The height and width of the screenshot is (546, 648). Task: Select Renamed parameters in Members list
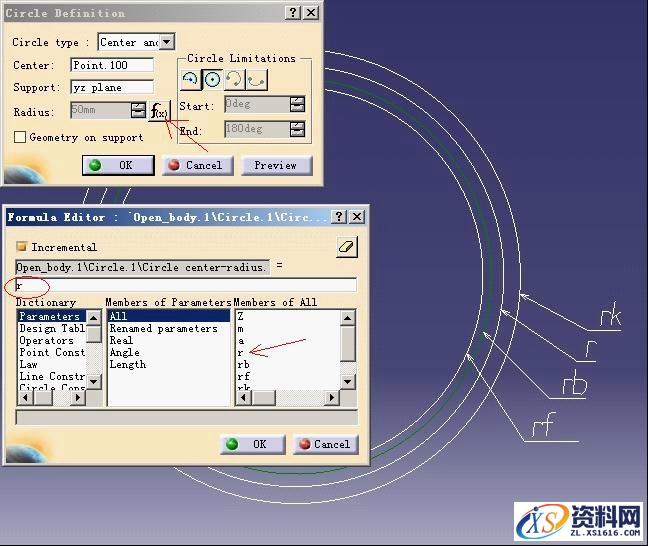point(162,328)
